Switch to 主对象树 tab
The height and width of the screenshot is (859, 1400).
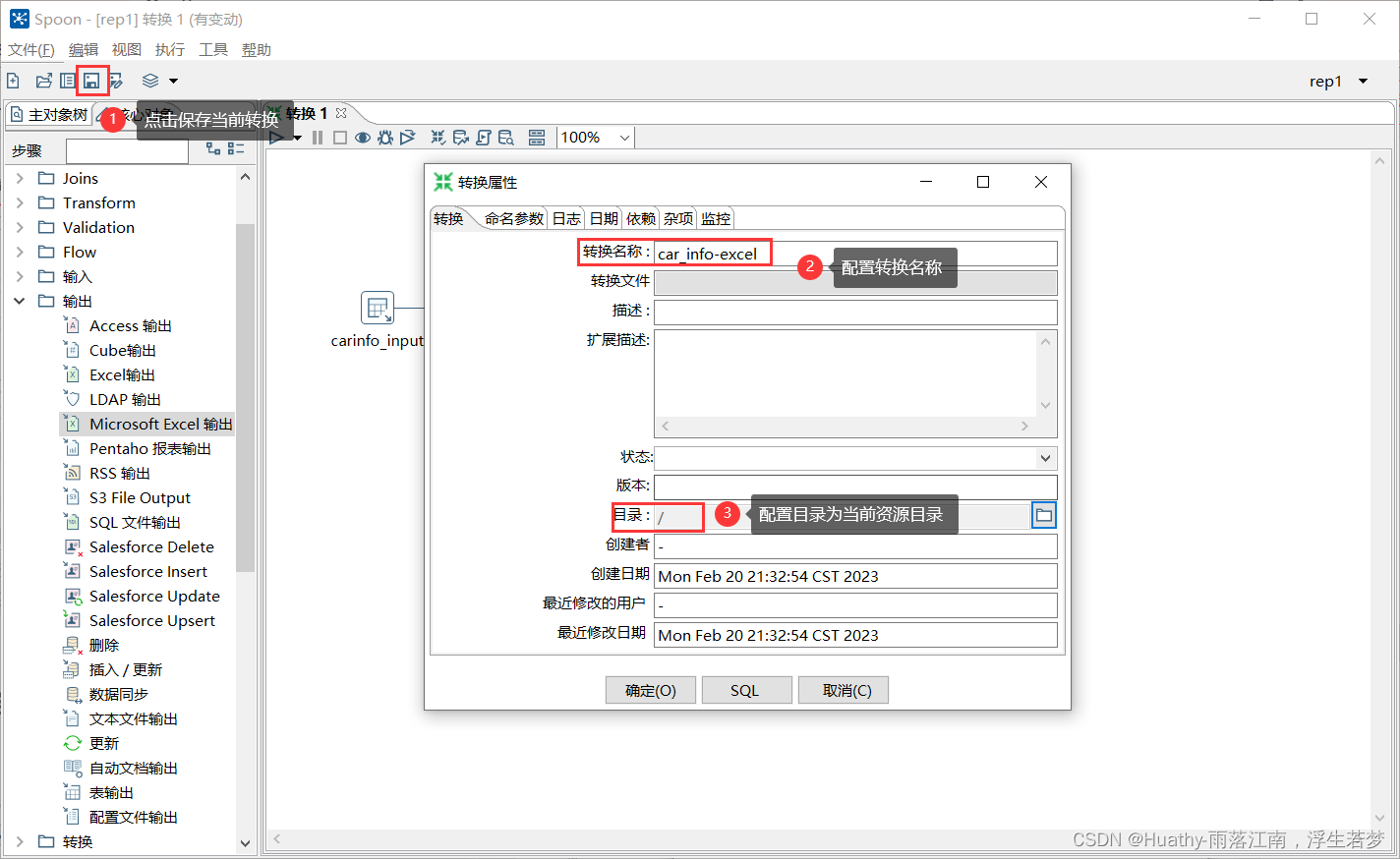point(49,114)
